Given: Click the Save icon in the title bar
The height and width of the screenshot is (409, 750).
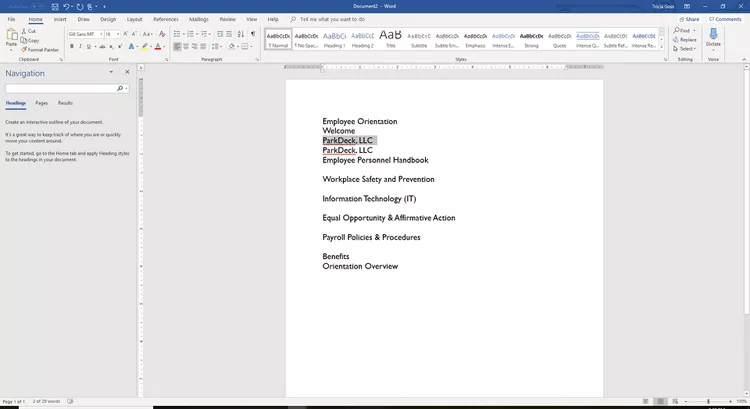Looking at the screenshot, I should 55,7.
